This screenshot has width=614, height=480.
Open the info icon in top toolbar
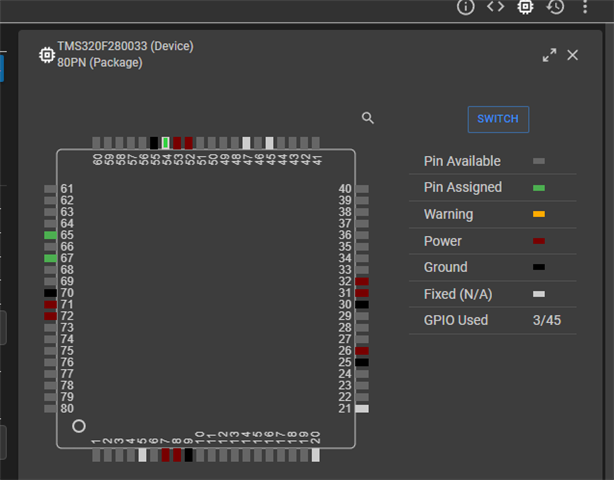point(465,7)
